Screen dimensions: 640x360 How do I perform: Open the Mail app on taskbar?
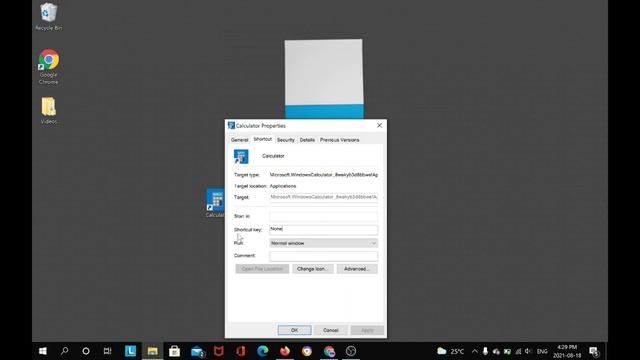click(x=197, y=351)
